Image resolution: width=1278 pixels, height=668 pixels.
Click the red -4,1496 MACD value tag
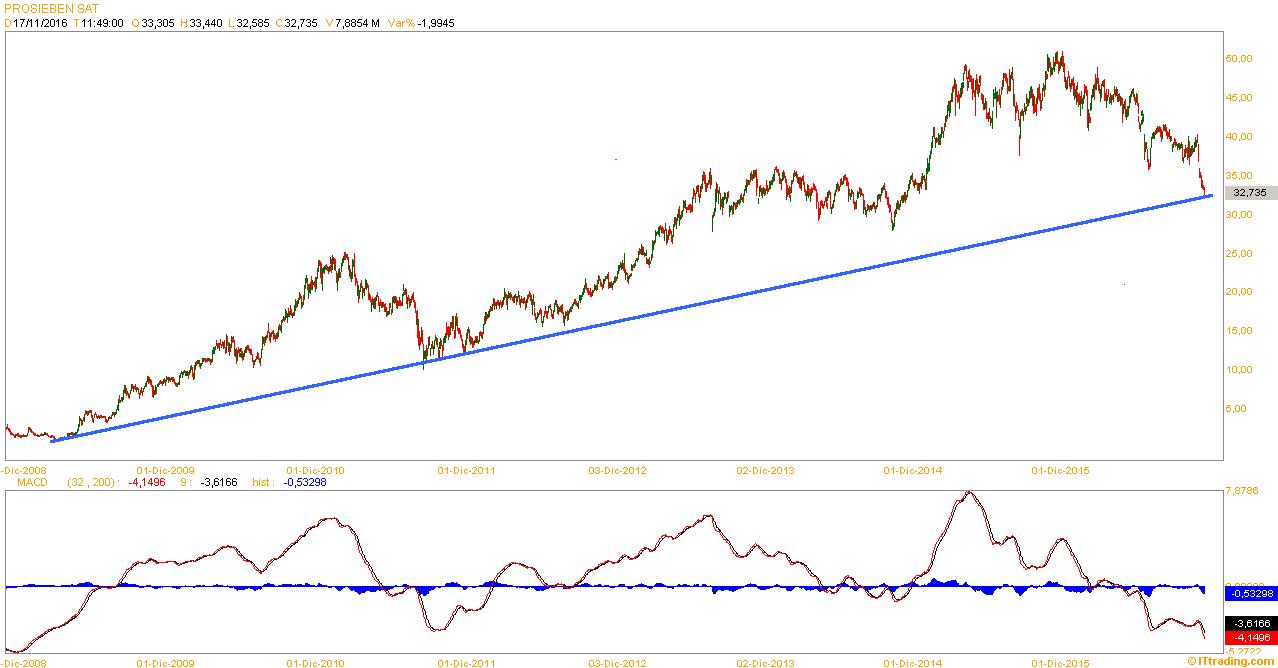pyautogui.click(x=1250, y=637)
